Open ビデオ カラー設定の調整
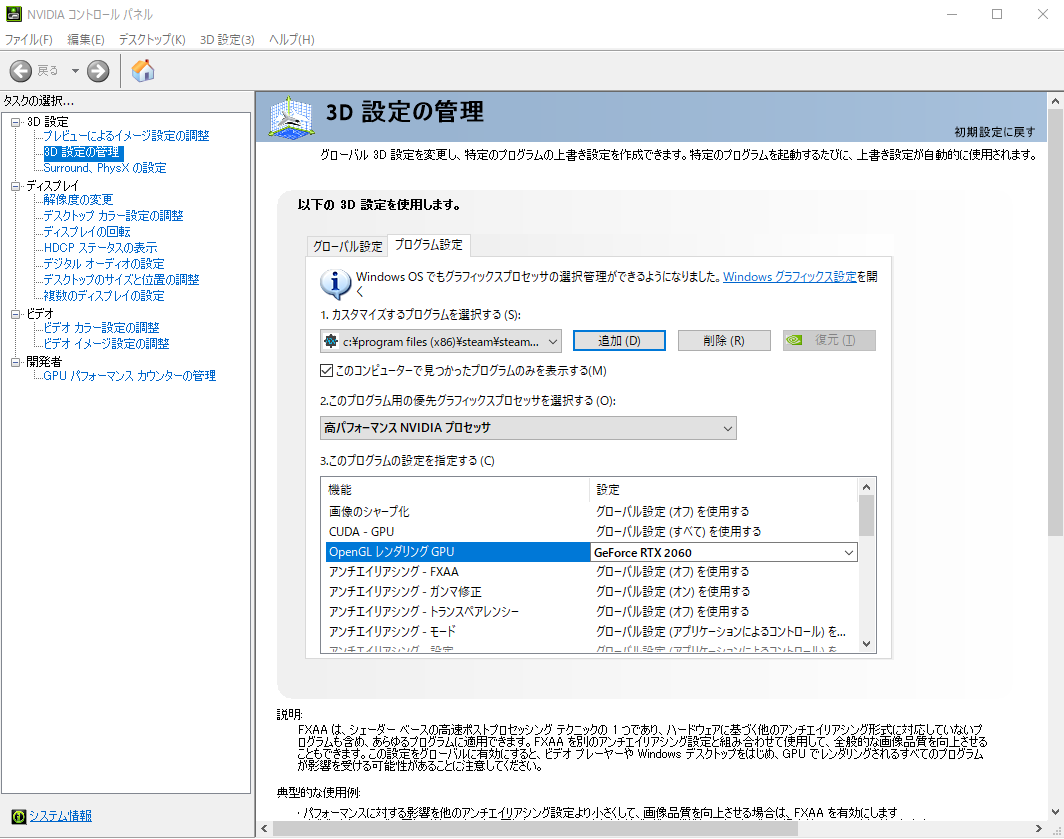This screenshot has width=1064, height=839. pyautogui.click(x=101, y=327)
